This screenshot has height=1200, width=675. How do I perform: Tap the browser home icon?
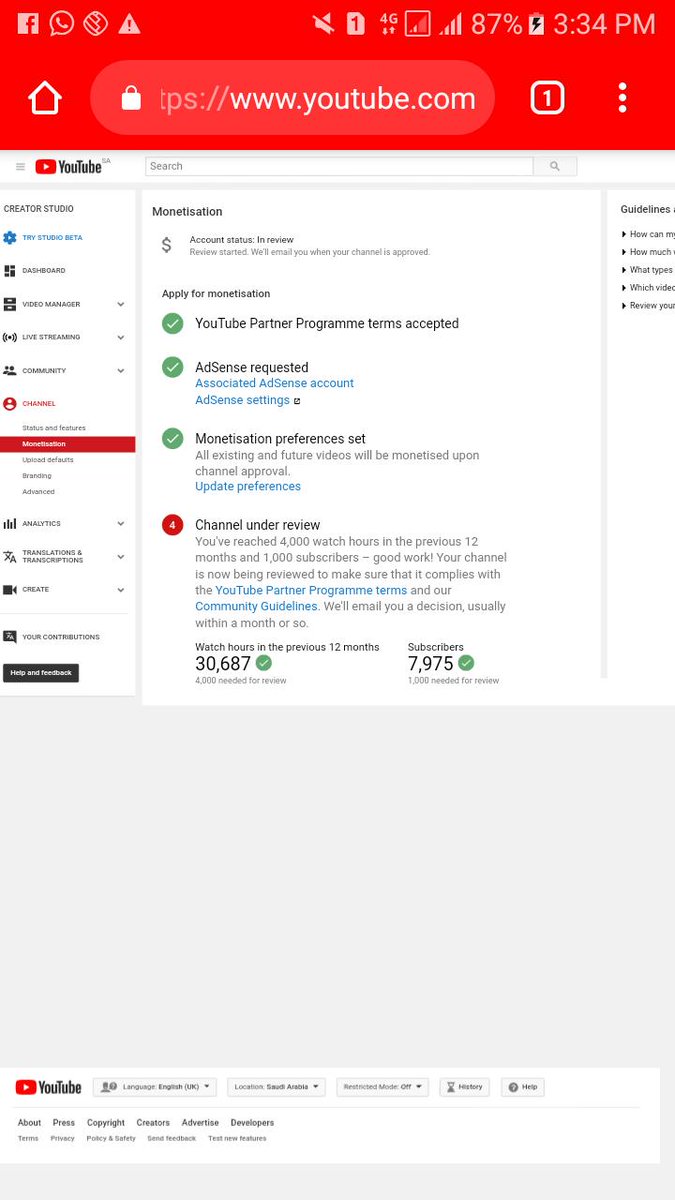45,98
